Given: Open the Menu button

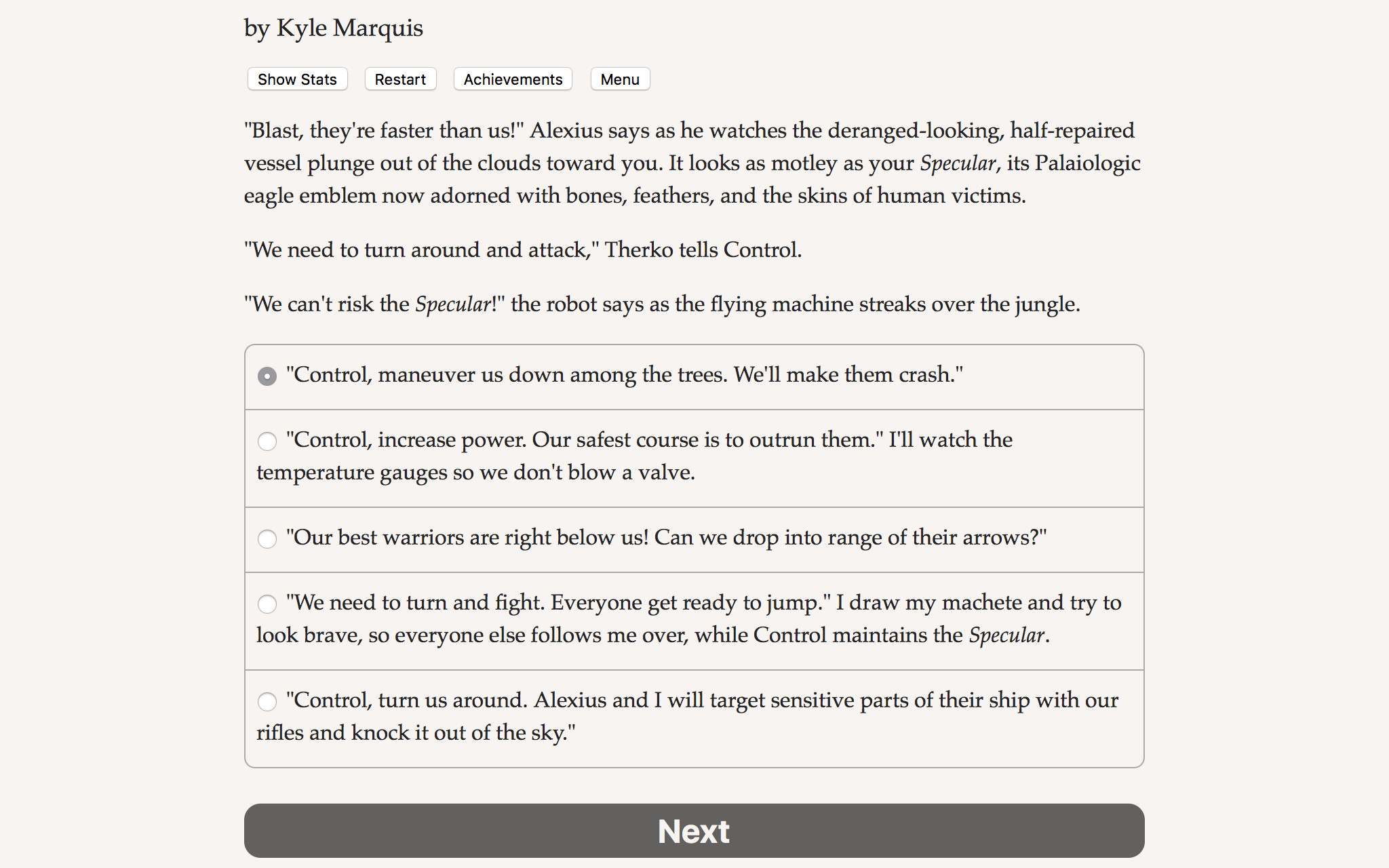Looking at the screenshot, I should pos(620,79).
